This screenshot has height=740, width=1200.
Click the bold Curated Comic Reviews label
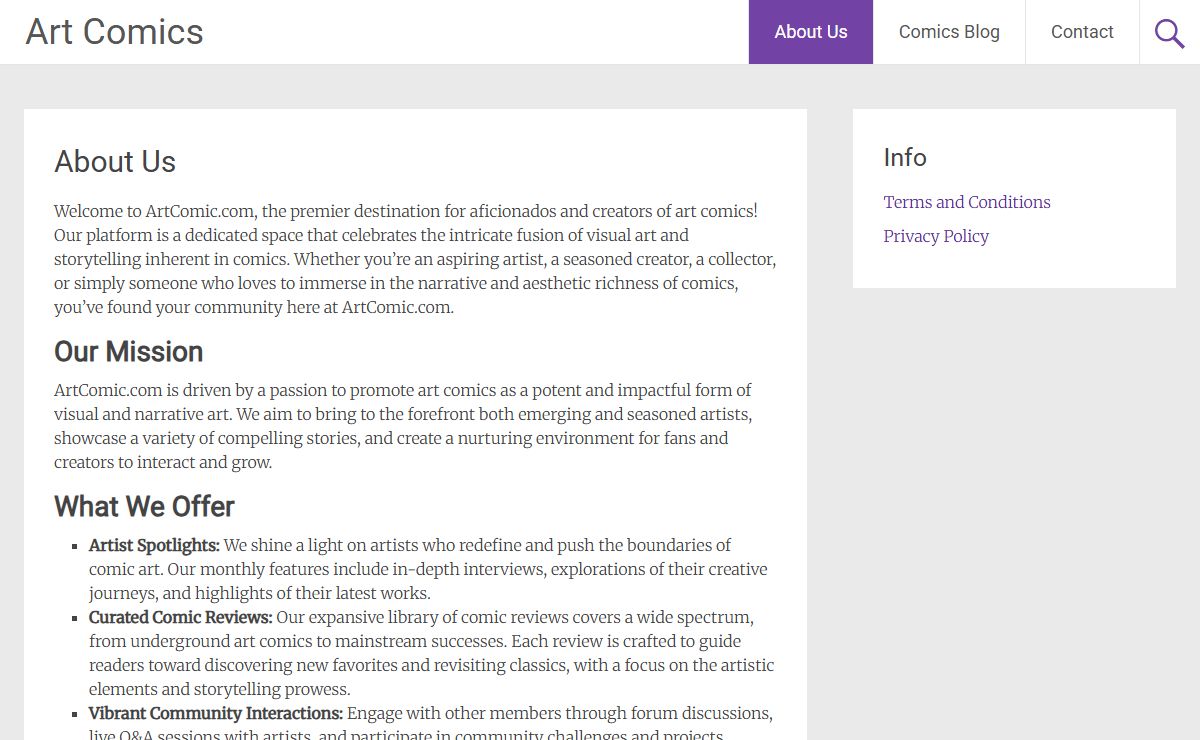point(180,617)
